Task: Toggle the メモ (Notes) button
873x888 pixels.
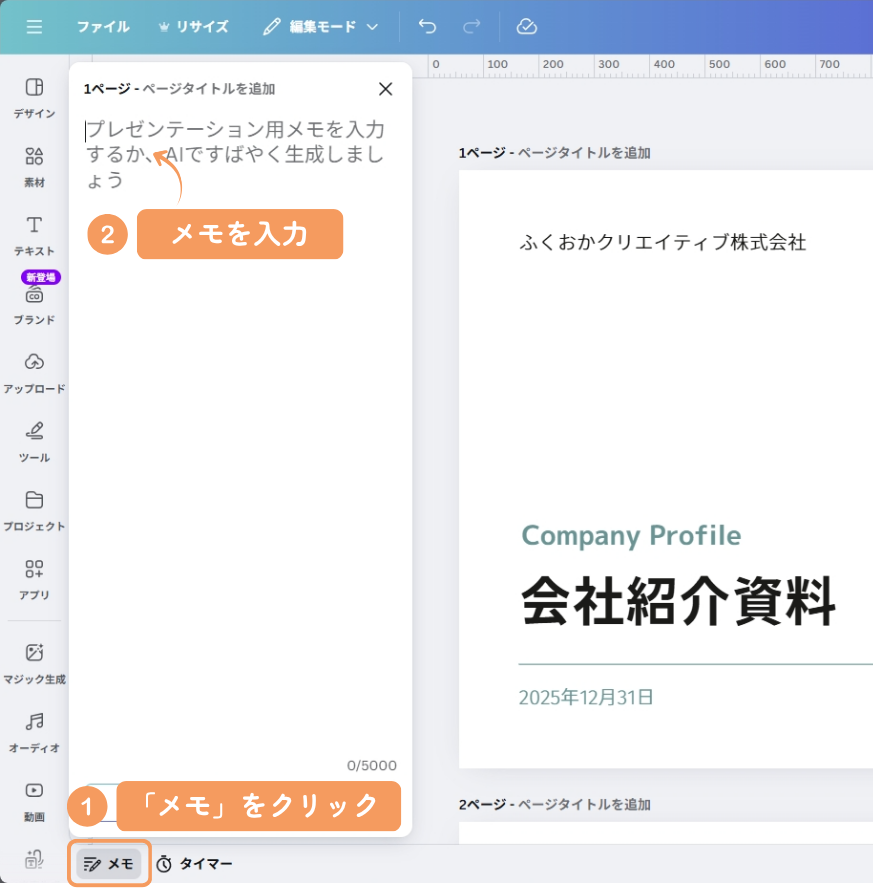Action: (x=109, y=863)
